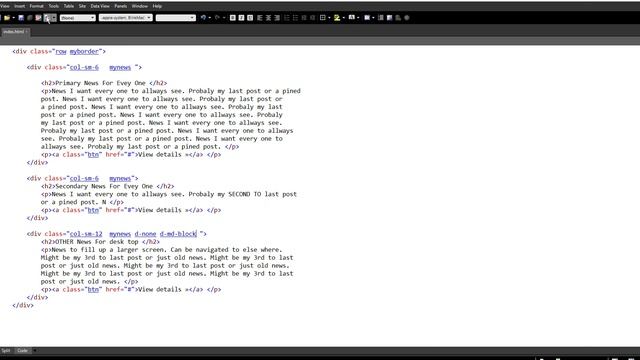Click the Save All icon after Save

[x=29, y=18]
